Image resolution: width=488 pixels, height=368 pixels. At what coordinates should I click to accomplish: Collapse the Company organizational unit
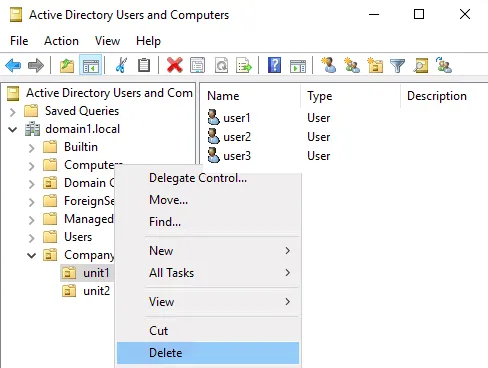(31, 255)
